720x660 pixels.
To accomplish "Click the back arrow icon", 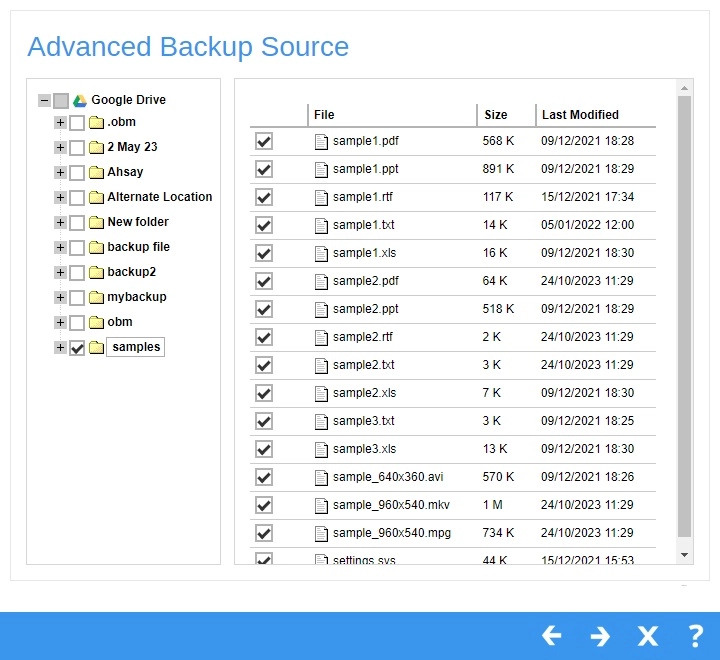I will (x=551, y=636).
